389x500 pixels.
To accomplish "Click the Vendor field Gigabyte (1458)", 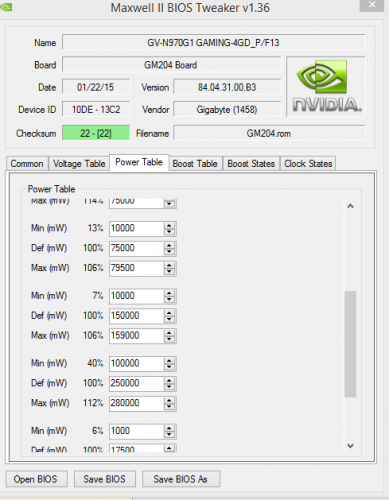I will [x=227, y=109].
